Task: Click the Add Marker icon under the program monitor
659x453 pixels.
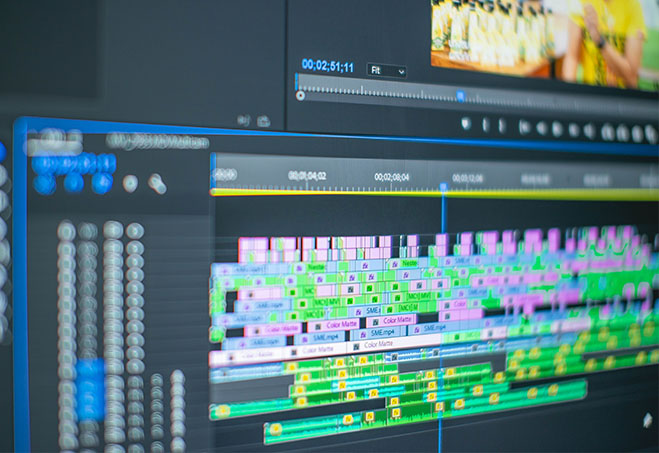Action: (465, 124)
